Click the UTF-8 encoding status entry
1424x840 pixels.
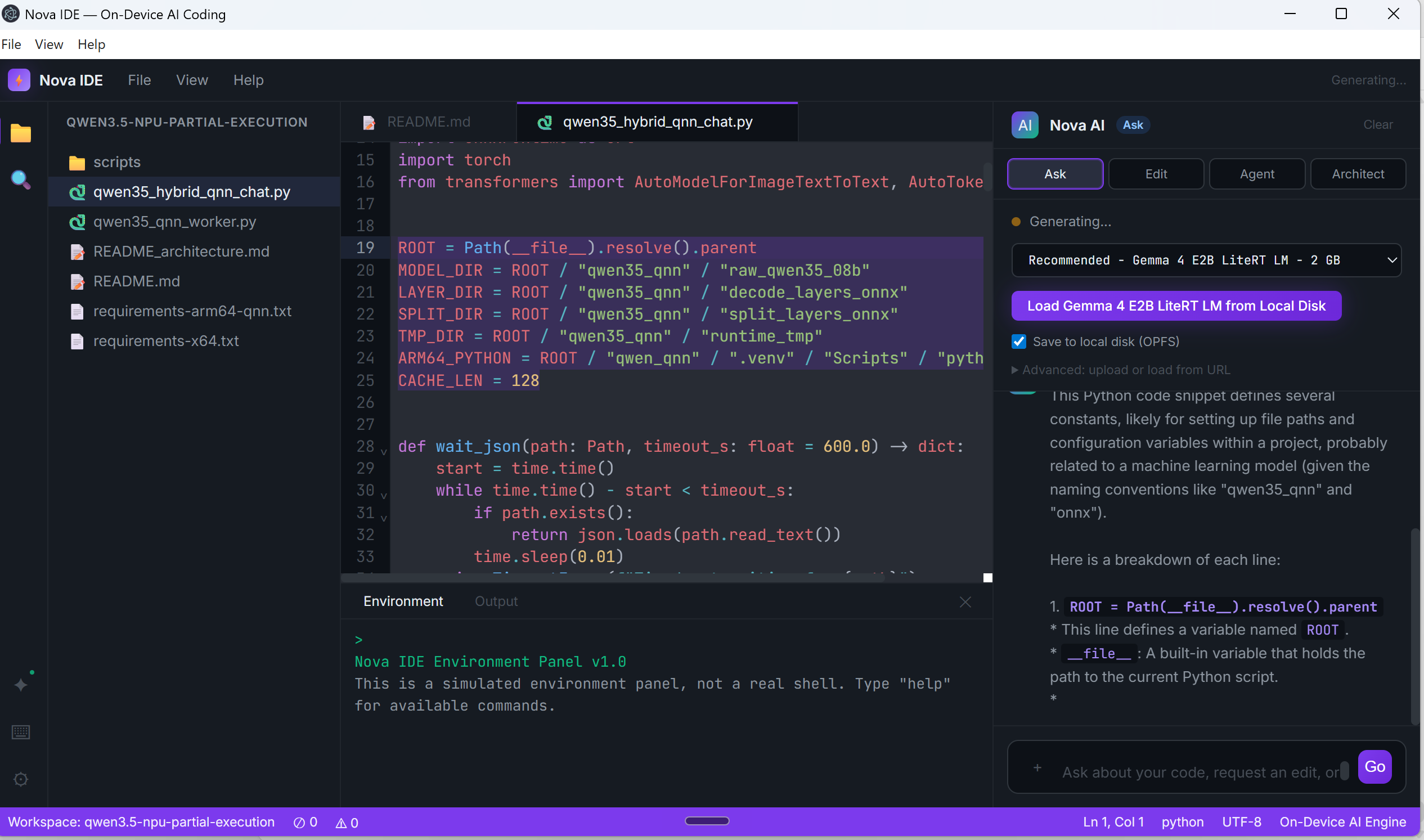click(x=1241, y=822)
